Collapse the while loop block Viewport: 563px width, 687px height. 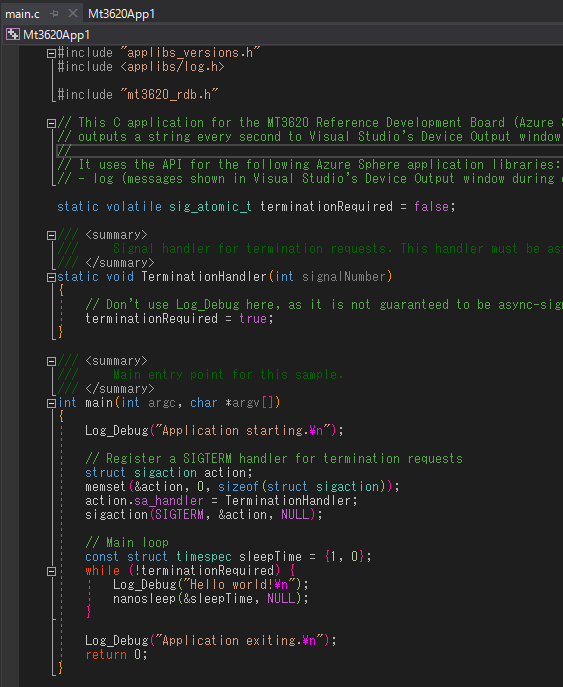point(51,571)
